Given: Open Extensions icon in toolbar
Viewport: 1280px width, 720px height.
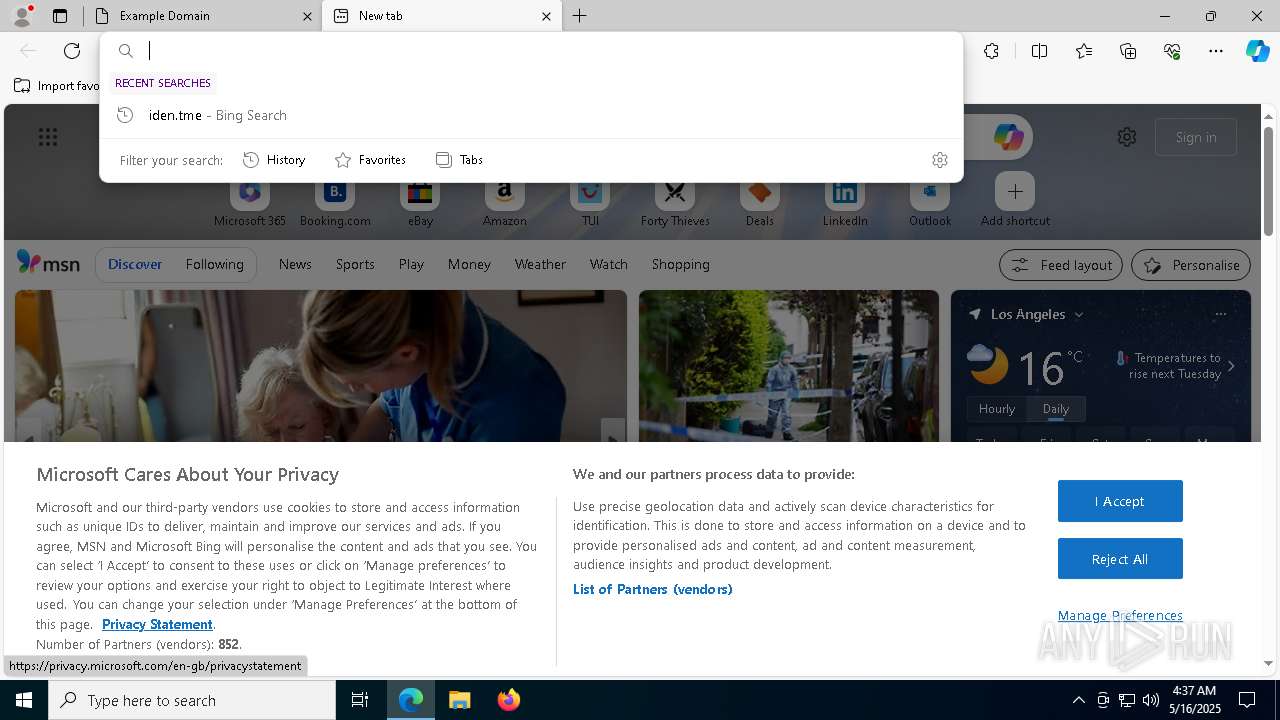Looking at the screenshot, I should pyautogui.click(x=991, y=51).
